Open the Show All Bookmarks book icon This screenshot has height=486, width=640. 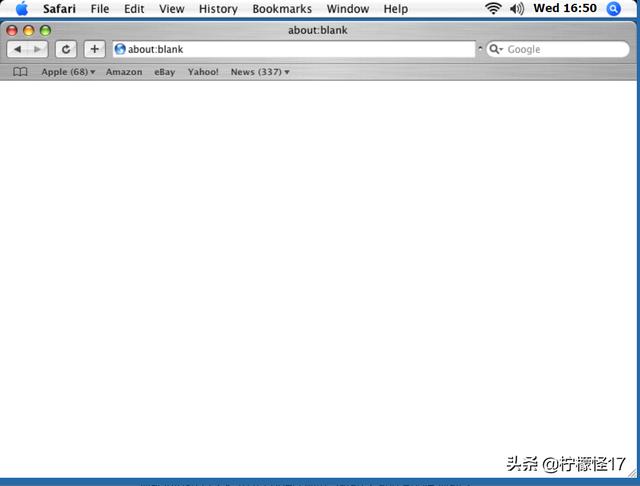20,72
